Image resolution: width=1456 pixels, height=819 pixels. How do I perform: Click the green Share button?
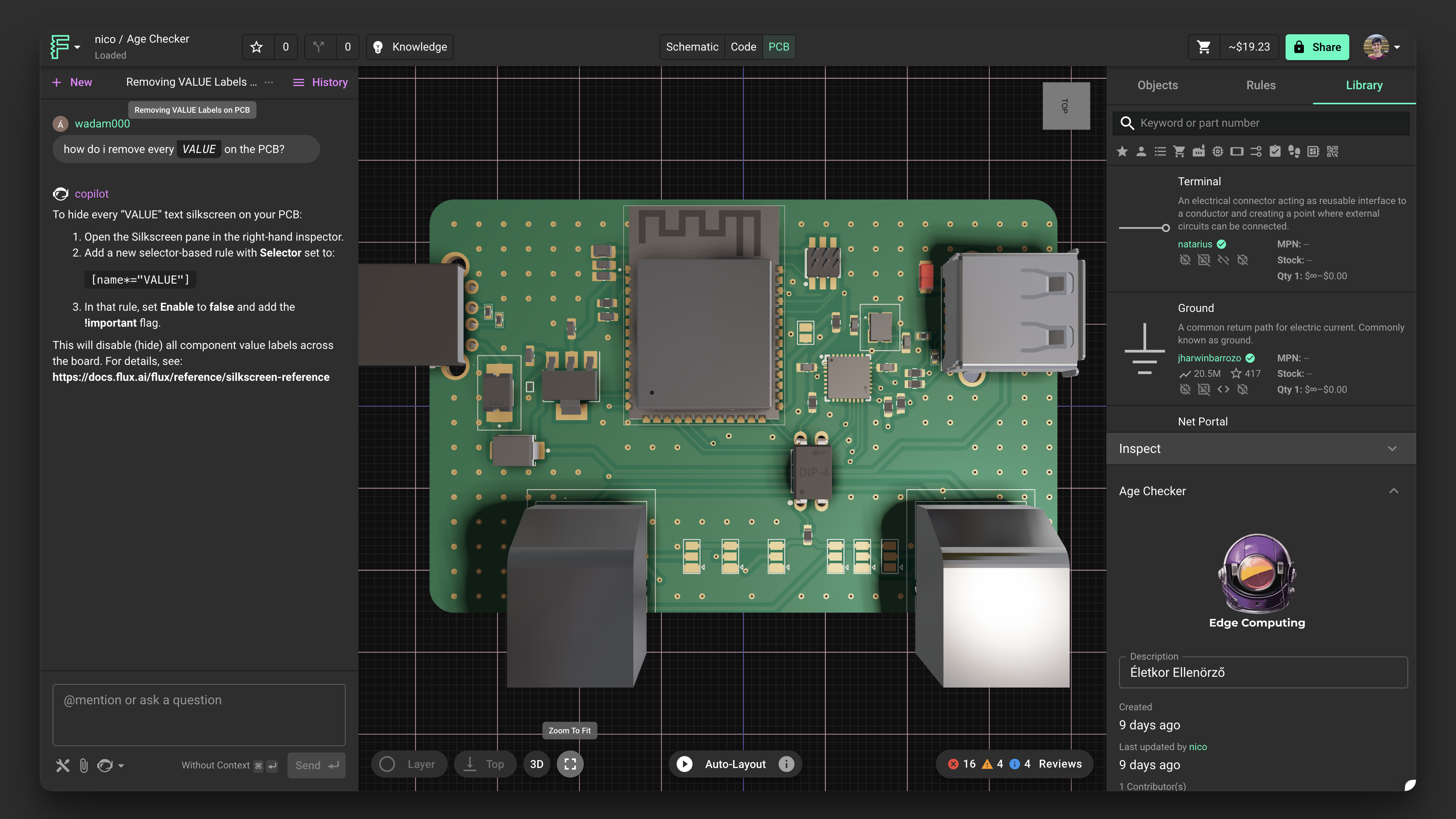[1317, 47]
